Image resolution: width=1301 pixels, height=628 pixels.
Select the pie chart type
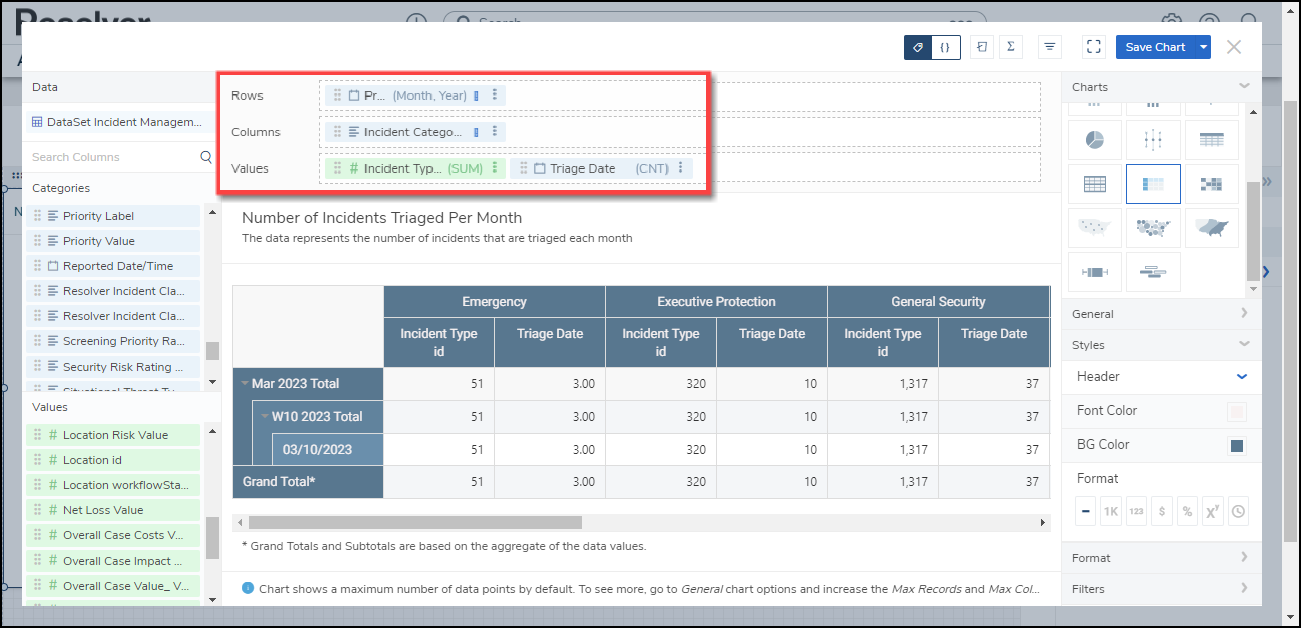click(1094, 140)
